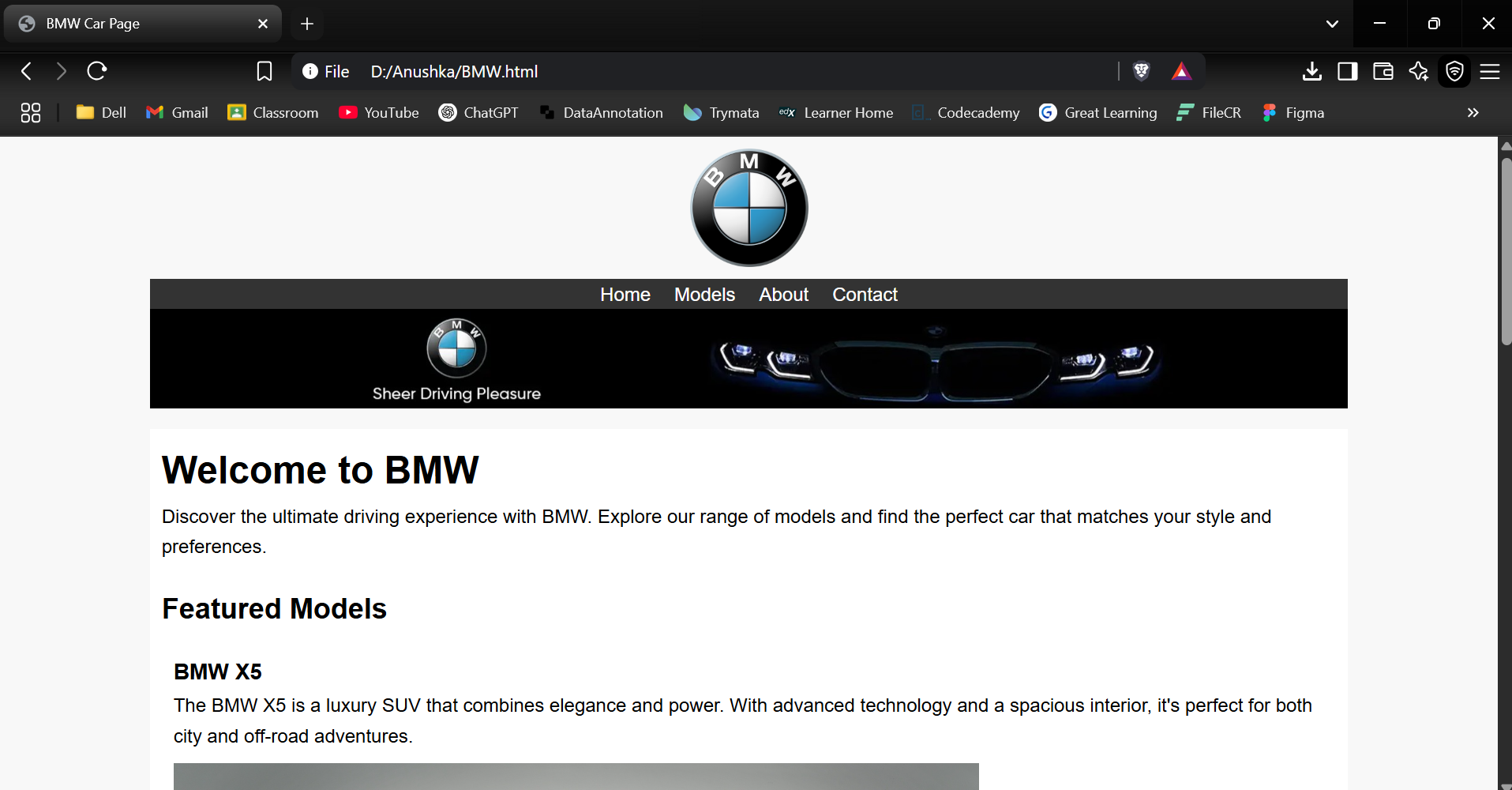Click the vertical page scrollbar

pos(1505,253)
